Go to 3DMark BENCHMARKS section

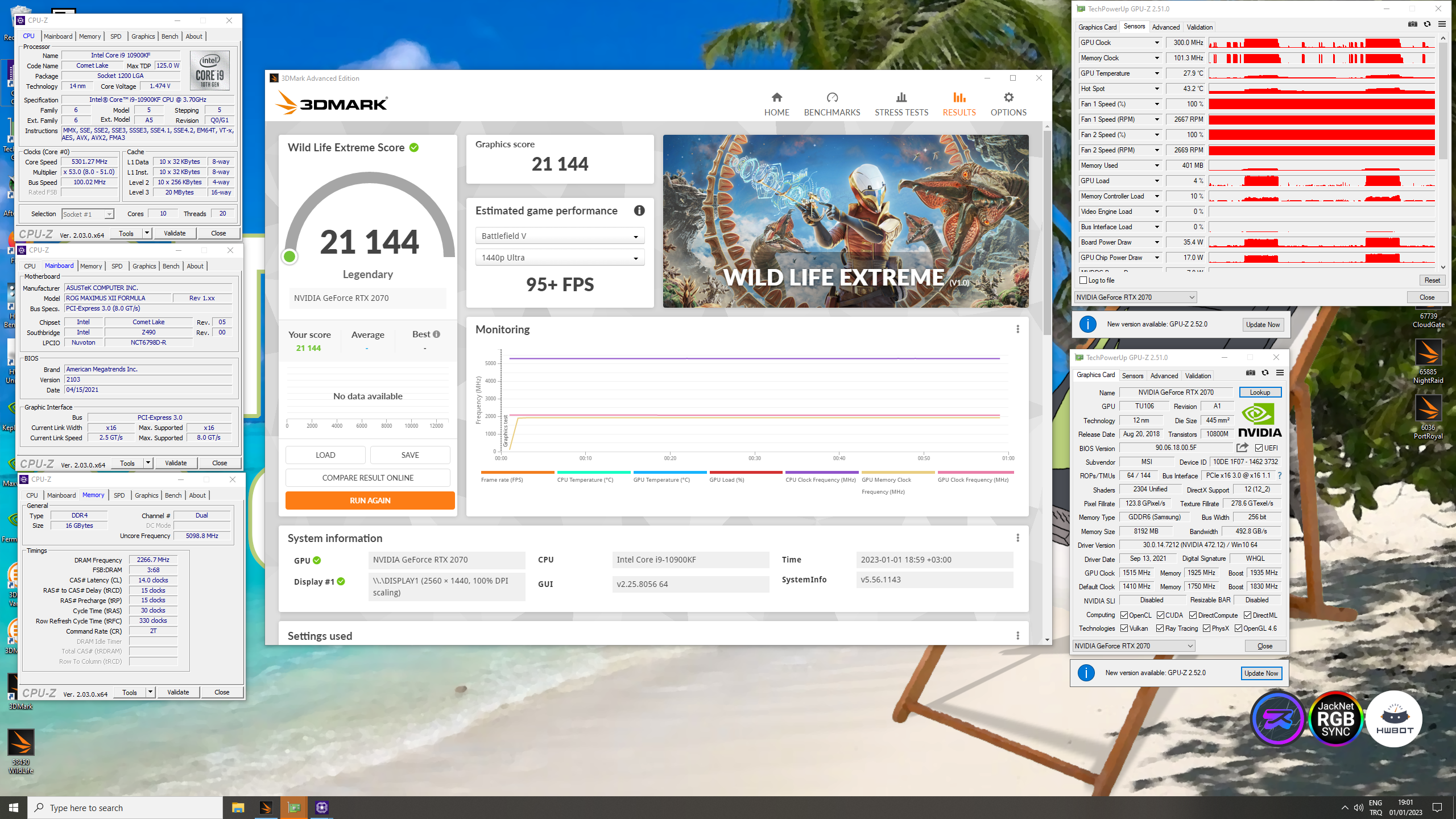[x=832, y=105]
